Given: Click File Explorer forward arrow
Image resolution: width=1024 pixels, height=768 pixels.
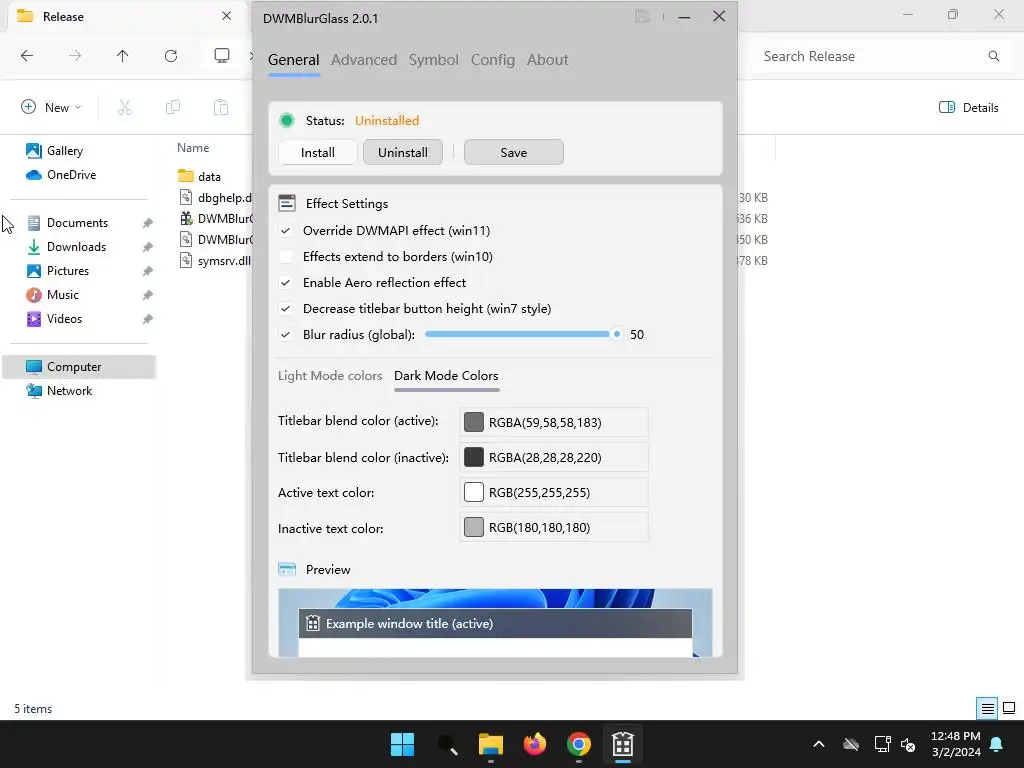Looking at the screenshot, I should (x=75, y=56).
